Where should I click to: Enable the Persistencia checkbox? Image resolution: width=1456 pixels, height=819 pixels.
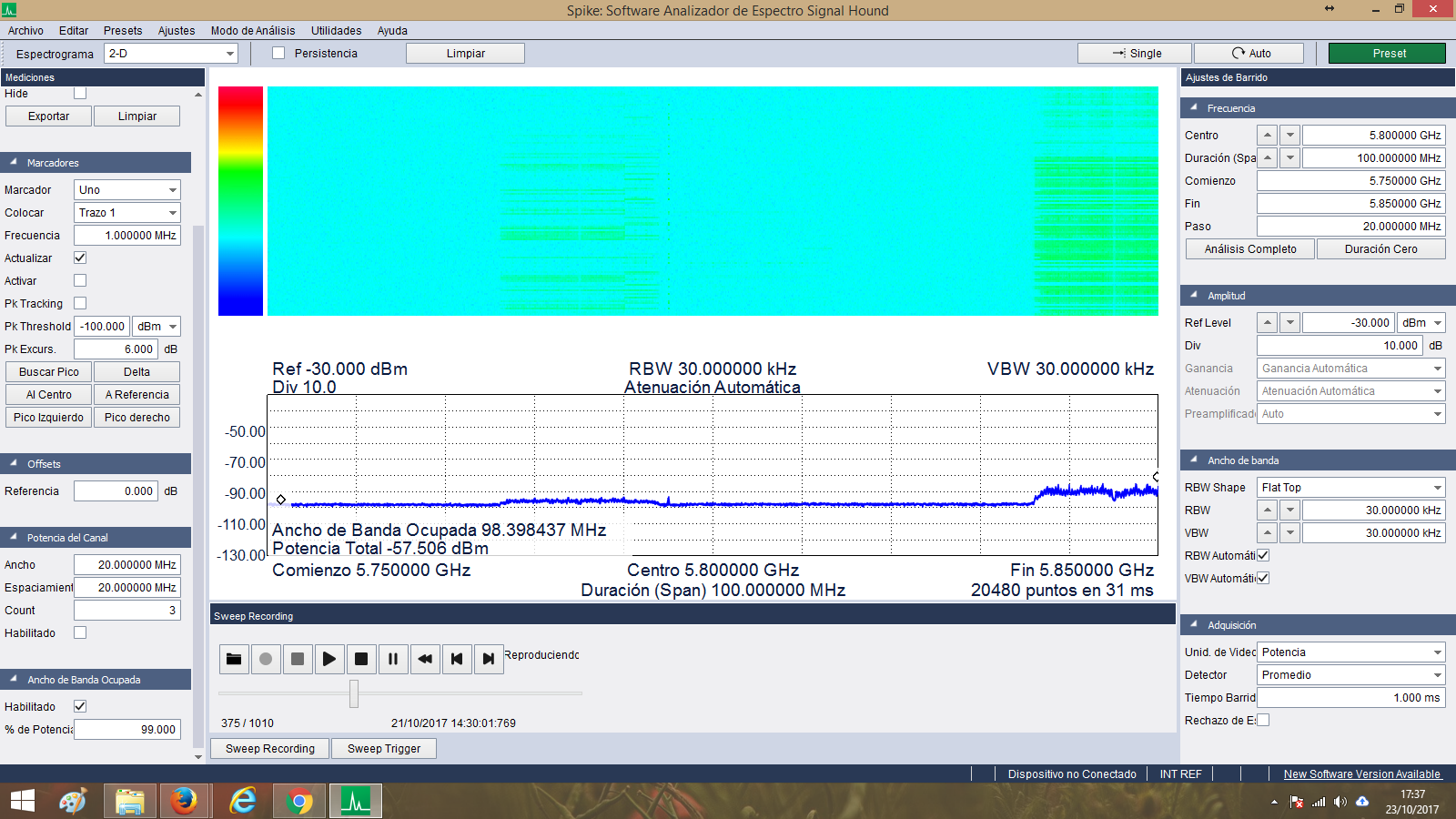279,54
